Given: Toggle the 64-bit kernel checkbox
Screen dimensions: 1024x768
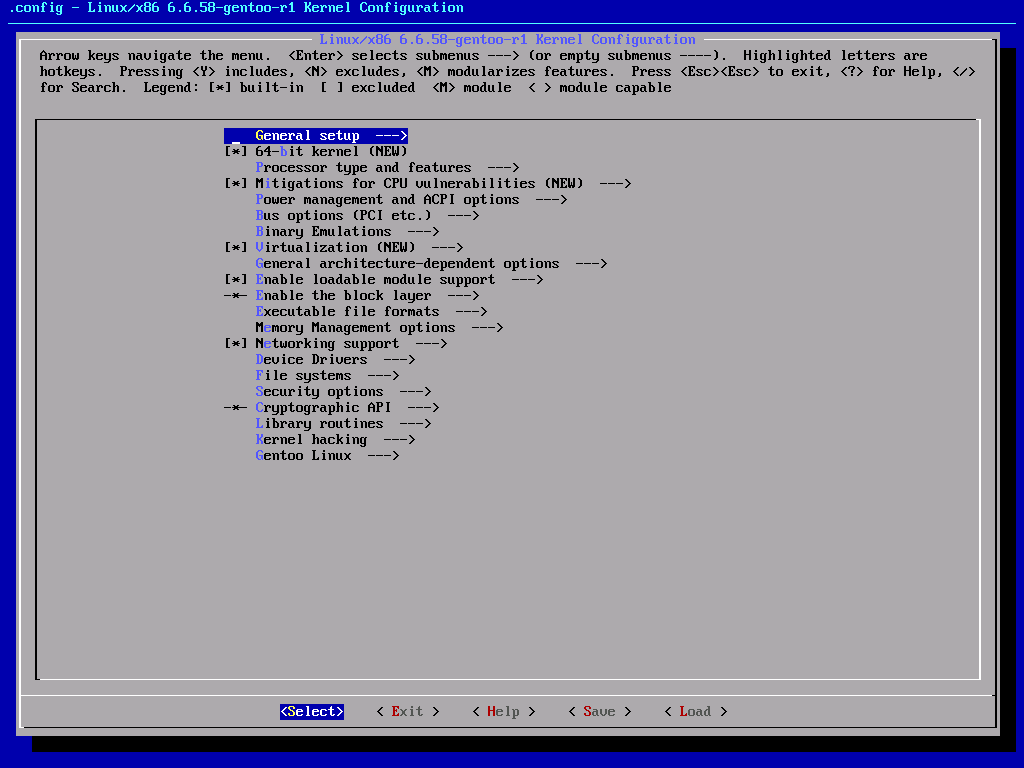Looking at the screenshot, I should pos(236,152).
